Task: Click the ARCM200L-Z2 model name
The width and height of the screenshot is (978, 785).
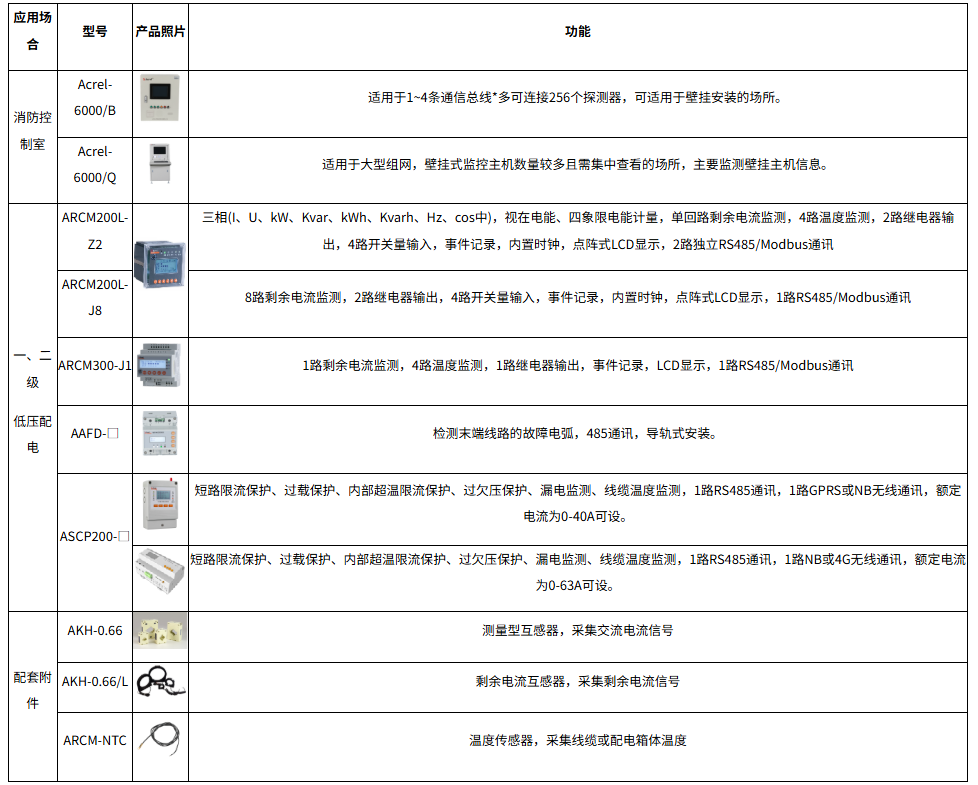Action: pos(95,230)
